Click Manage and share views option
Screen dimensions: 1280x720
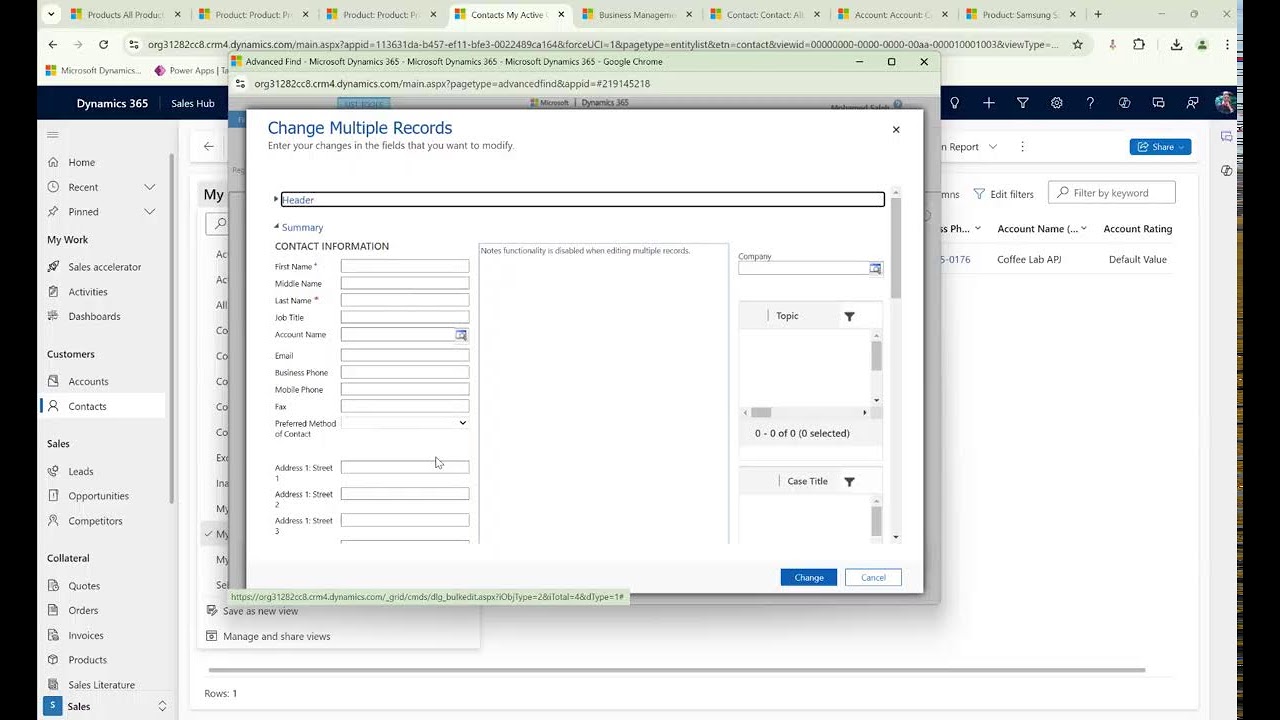click(x=268, y=636)
